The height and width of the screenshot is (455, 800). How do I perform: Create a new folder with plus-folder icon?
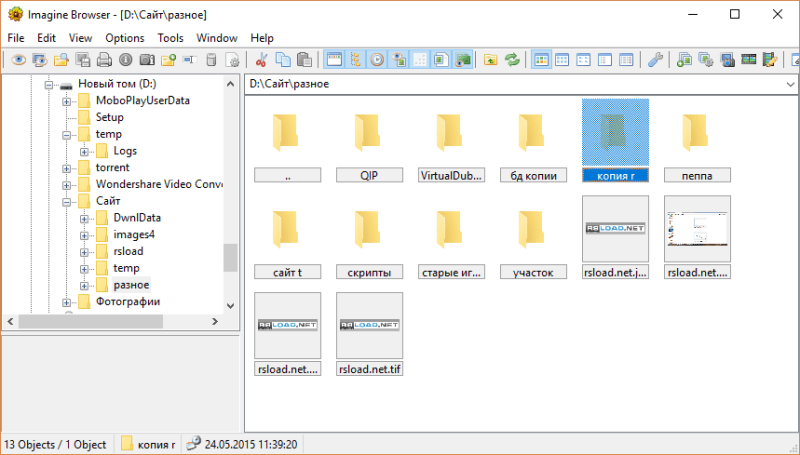168,60
